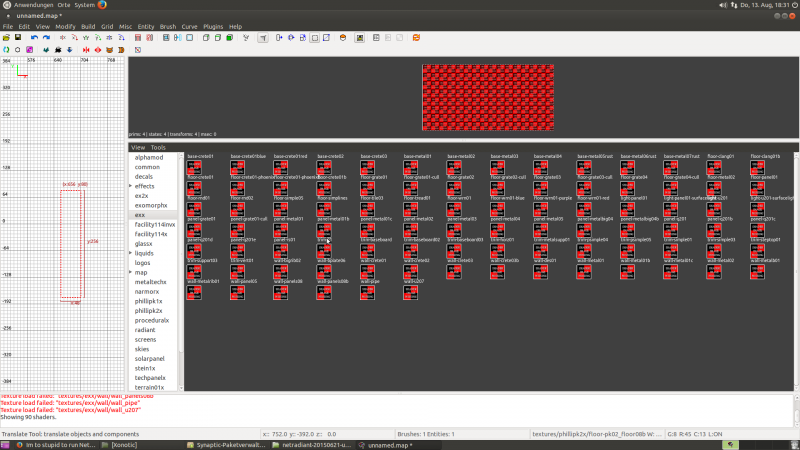Select the phillipk2x texture set
Viewport: 800px width, 450px height.
pyautogui.click(x=149, y=310)
